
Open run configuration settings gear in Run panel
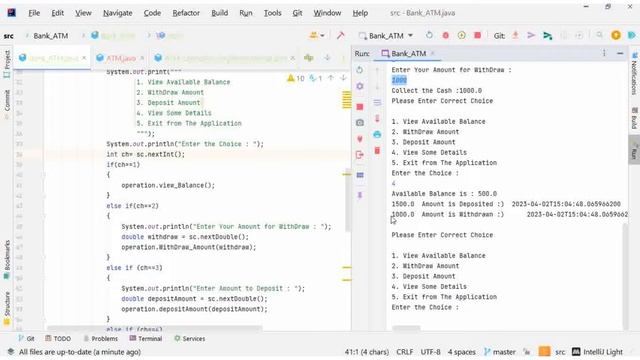[360, 86]
